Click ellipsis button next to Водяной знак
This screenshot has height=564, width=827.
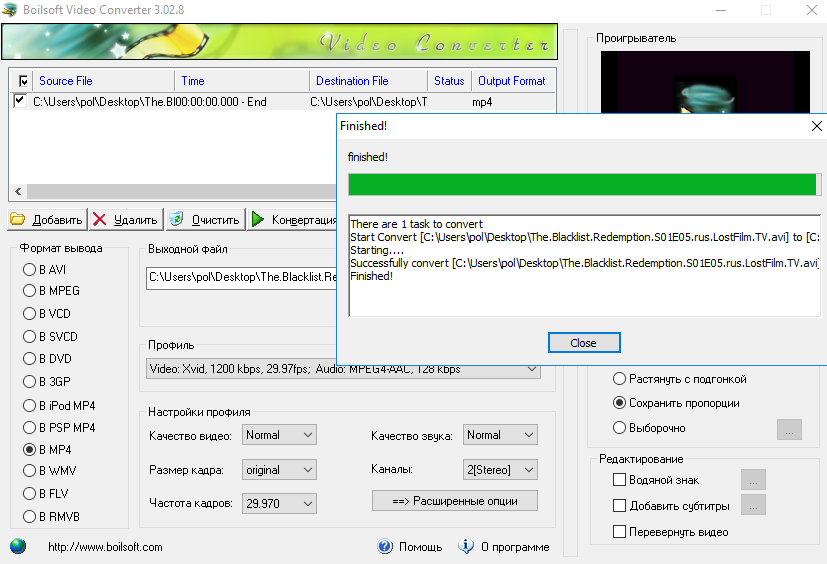pos(753,480)
